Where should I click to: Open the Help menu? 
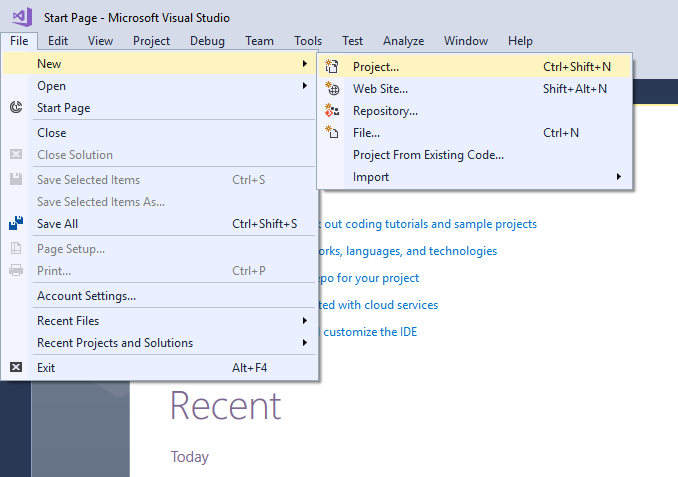point(520,41)
